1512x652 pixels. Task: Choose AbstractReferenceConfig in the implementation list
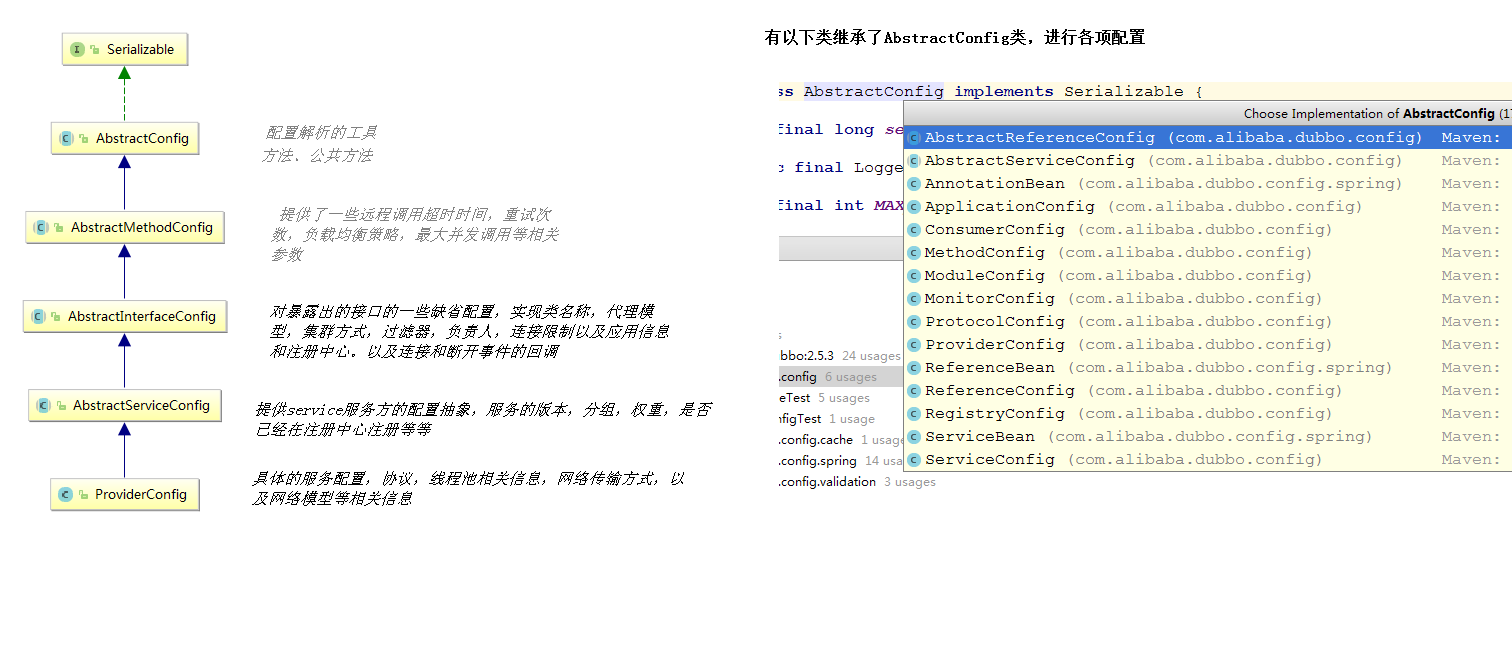[x=1207, y=137]
